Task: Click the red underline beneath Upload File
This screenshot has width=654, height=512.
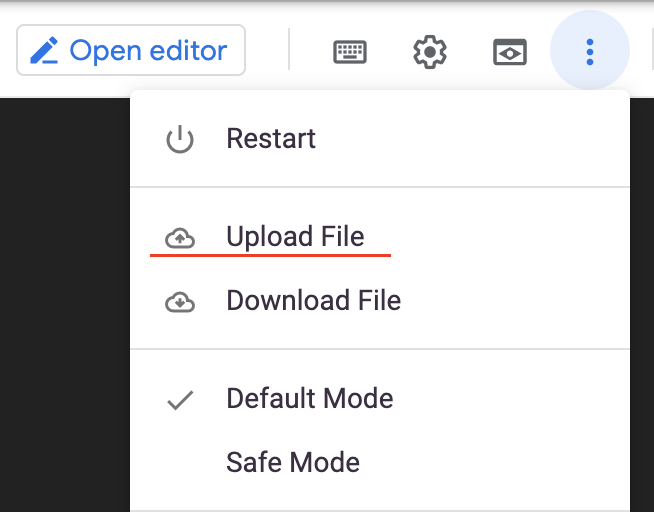Action: click(270, 256)
